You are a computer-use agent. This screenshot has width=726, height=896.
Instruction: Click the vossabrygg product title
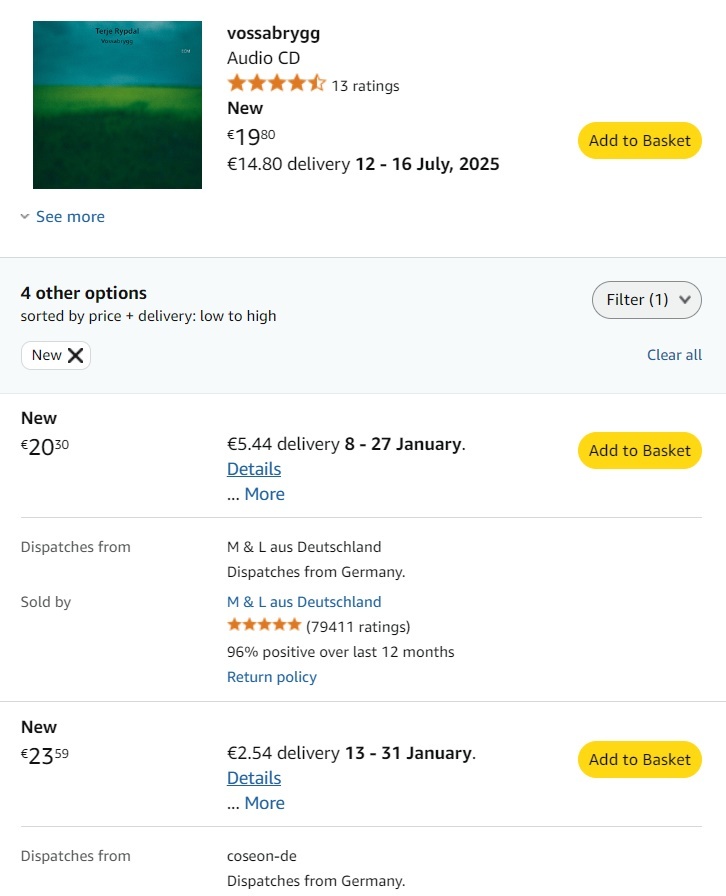(x=273, y=33)
